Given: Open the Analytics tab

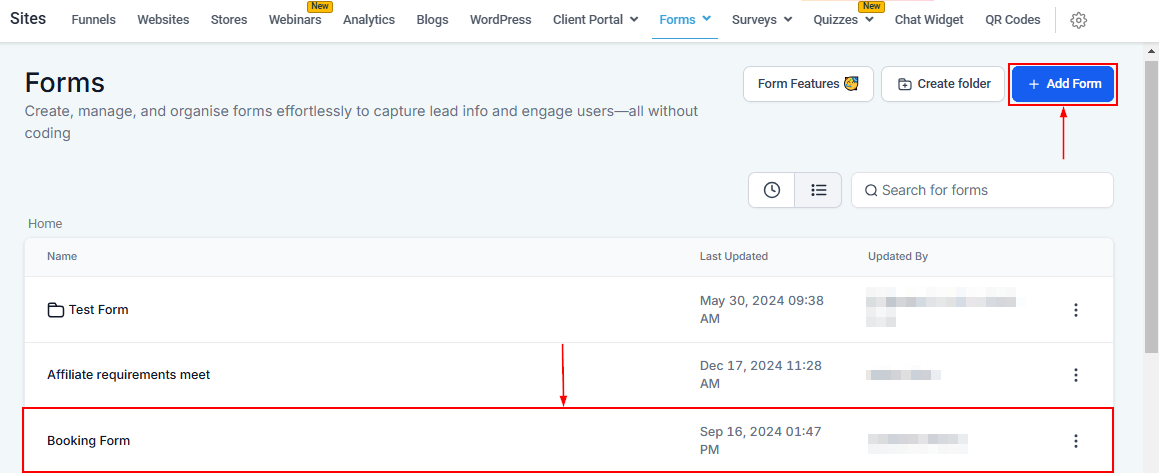Looking at the screenshot, I should coord(369,20).
